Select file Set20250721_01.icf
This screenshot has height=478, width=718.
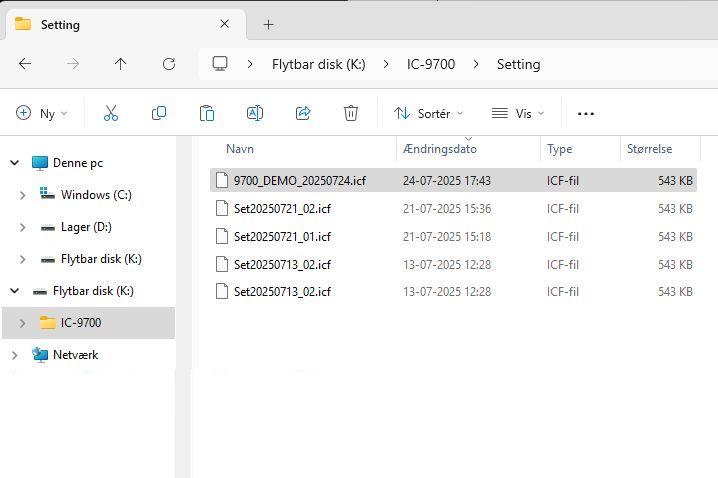453,237
